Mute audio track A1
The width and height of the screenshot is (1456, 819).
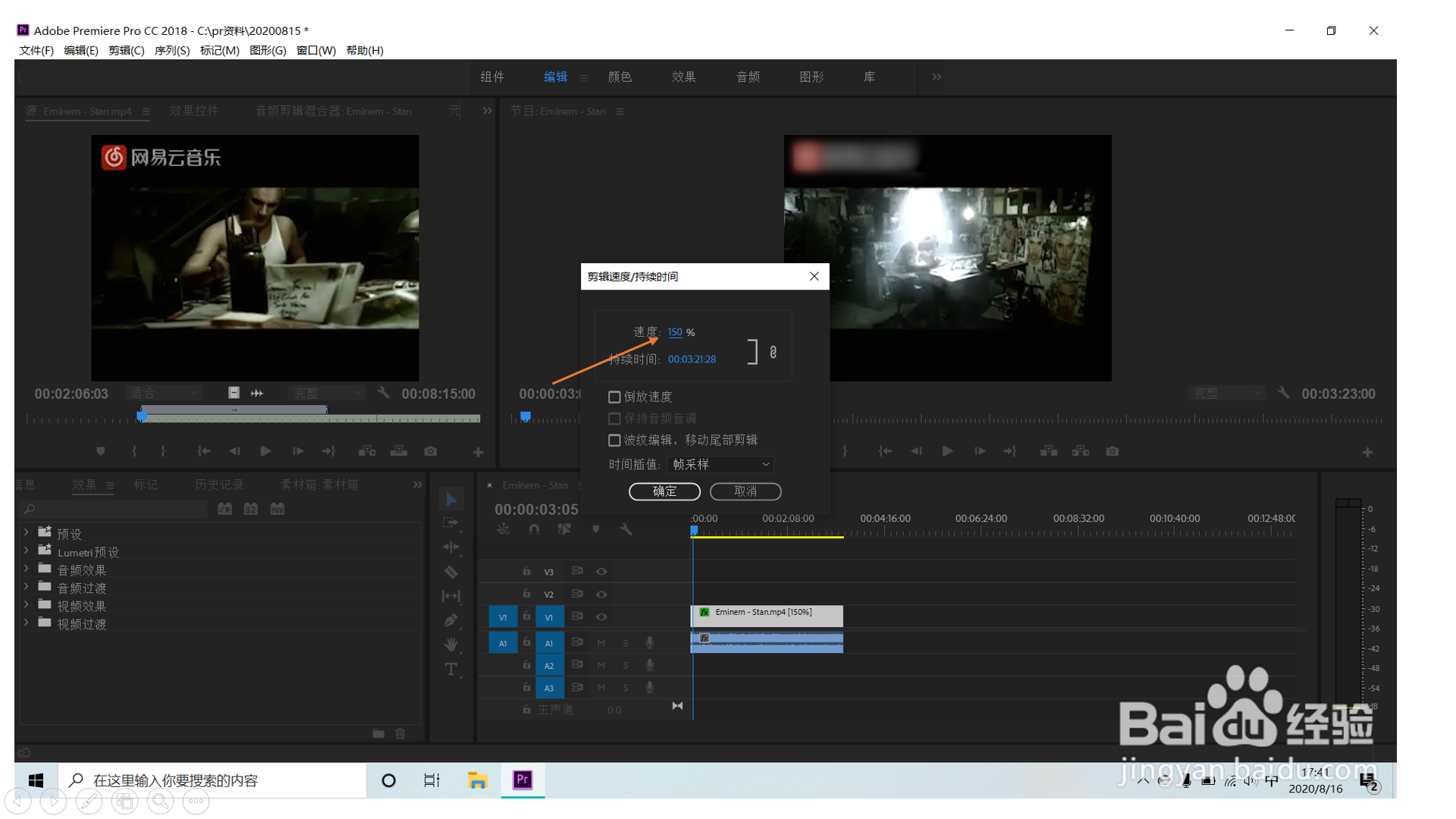pyautogui.click(x=601, y=643)
